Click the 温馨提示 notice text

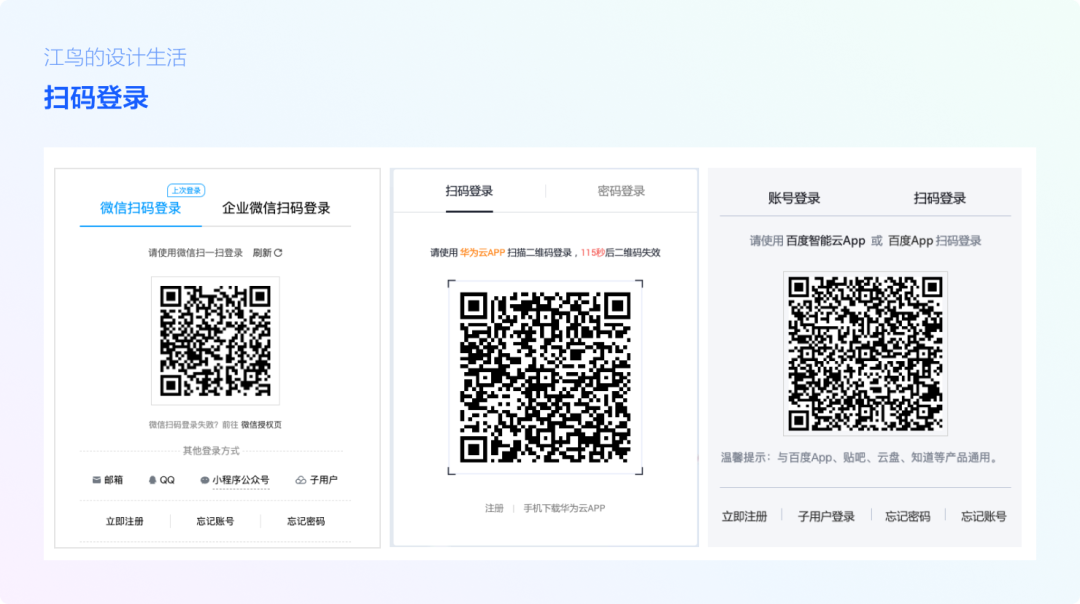[x=861, y=457]
